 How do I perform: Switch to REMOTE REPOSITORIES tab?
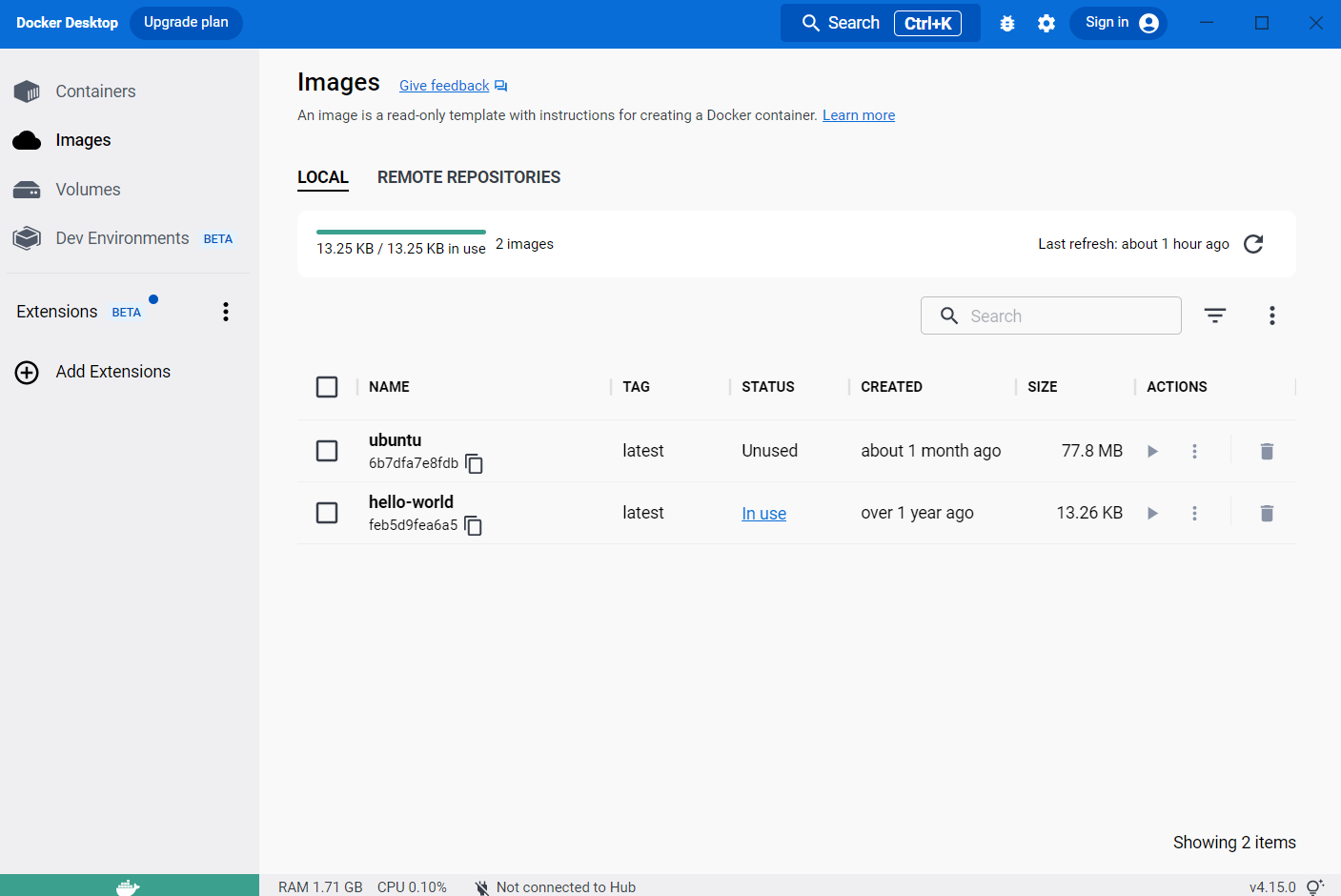469,177
